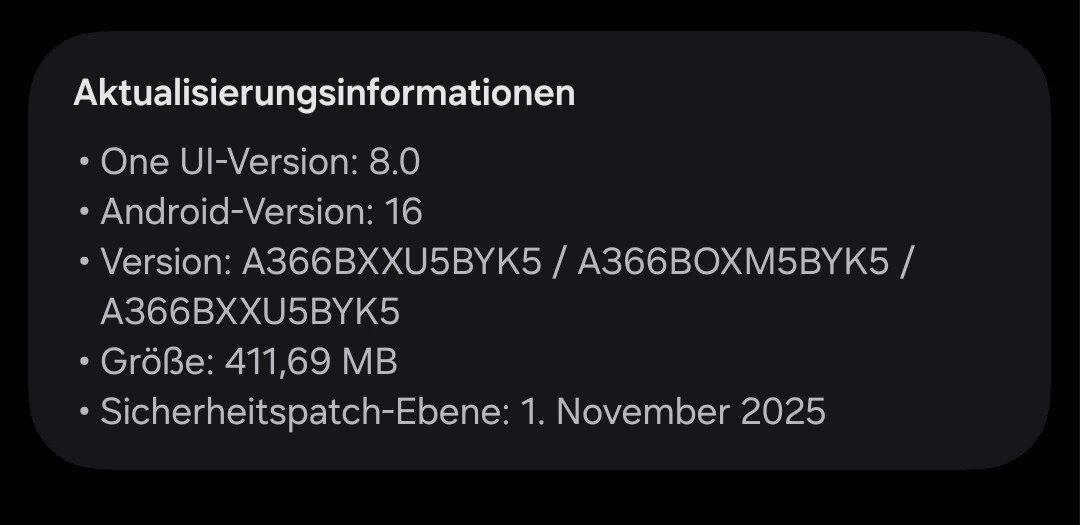Click the word MB in size line

click(x=372, y=362)
